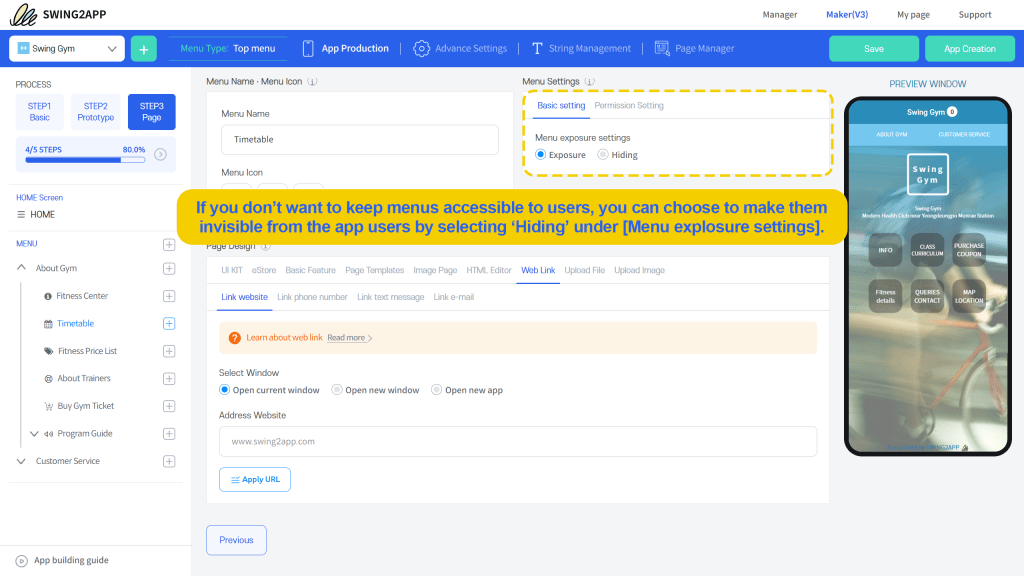Click the info icon beside Menu Settings
1024x576 pixels.
point(590,82)
